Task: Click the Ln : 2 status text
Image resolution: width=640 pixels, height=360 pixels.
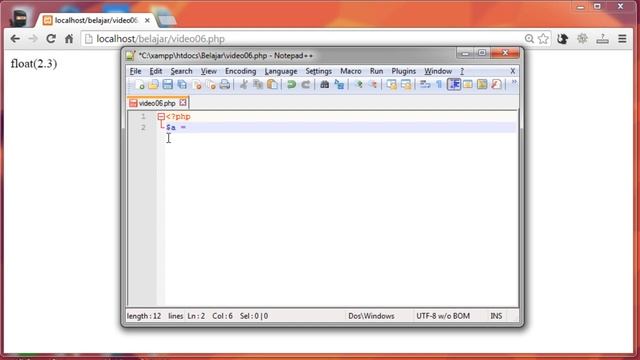Action: point(196,316)
